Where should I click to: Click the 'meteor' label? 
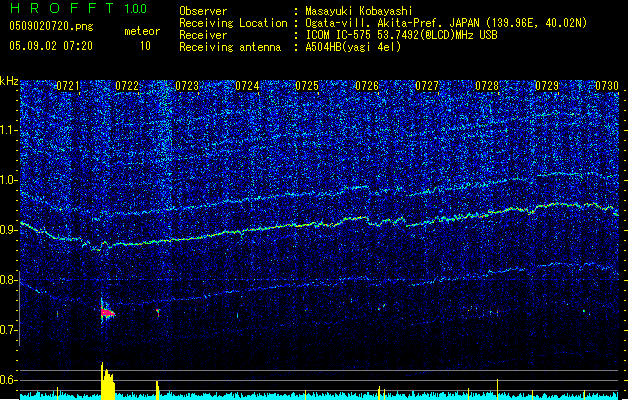click(x=142, y=32)
